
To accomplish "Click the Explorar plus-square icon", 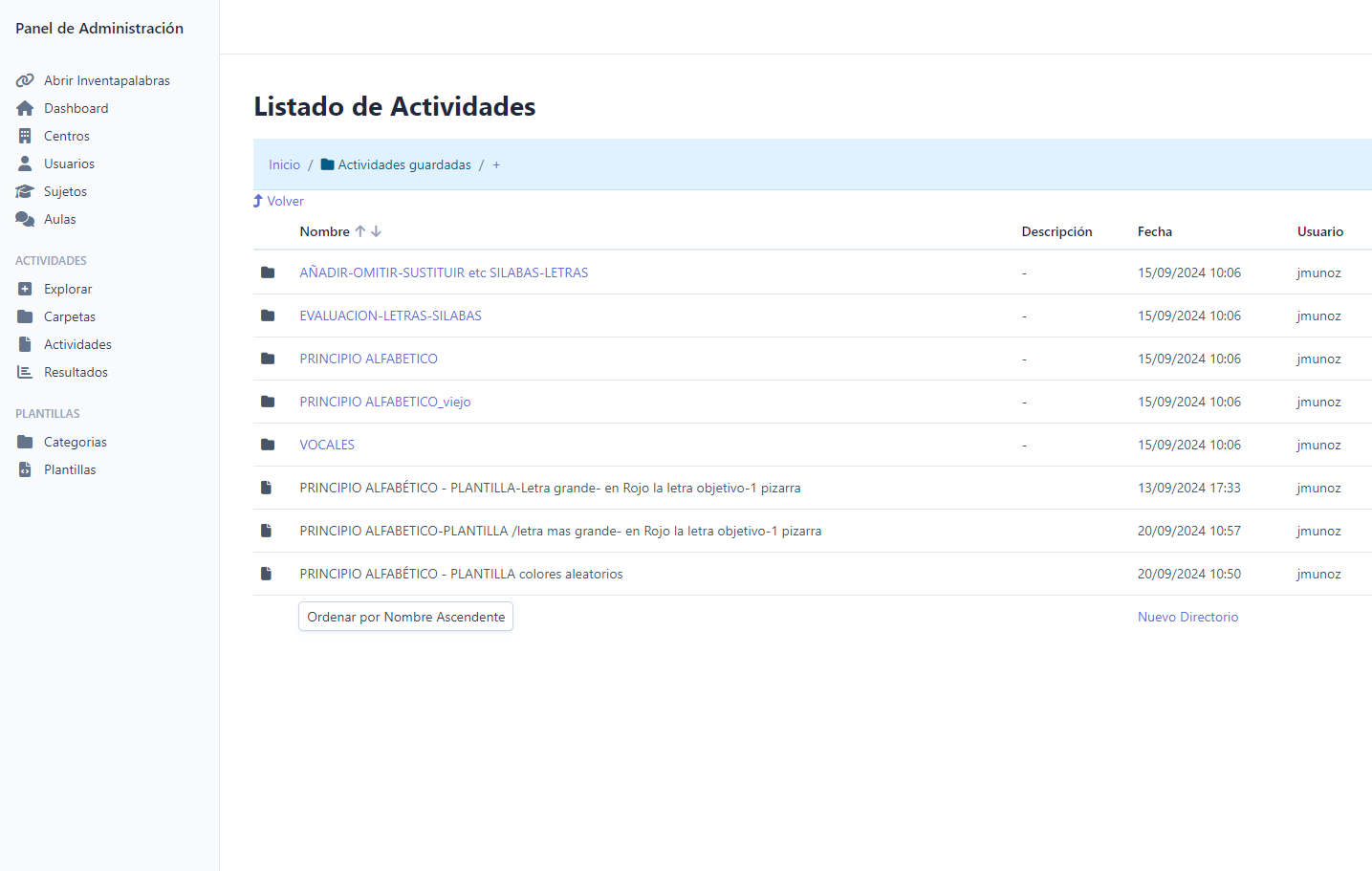I will (x=25, y=289).
